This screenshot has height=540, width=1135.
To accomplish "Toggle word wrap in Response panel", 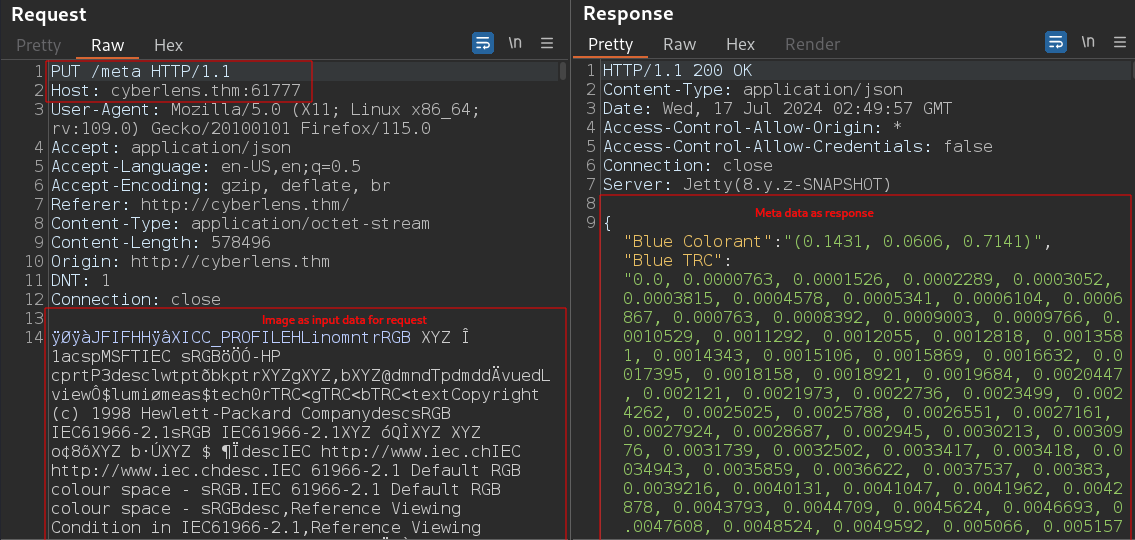I will pyautogui.click(x=1056, y=42).
